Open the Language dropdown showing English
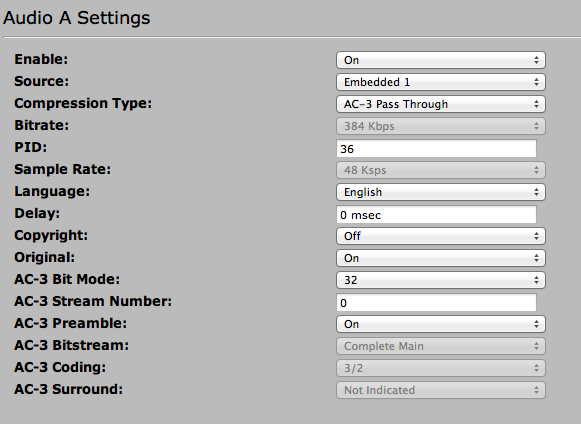 click(x=441, y=192)
